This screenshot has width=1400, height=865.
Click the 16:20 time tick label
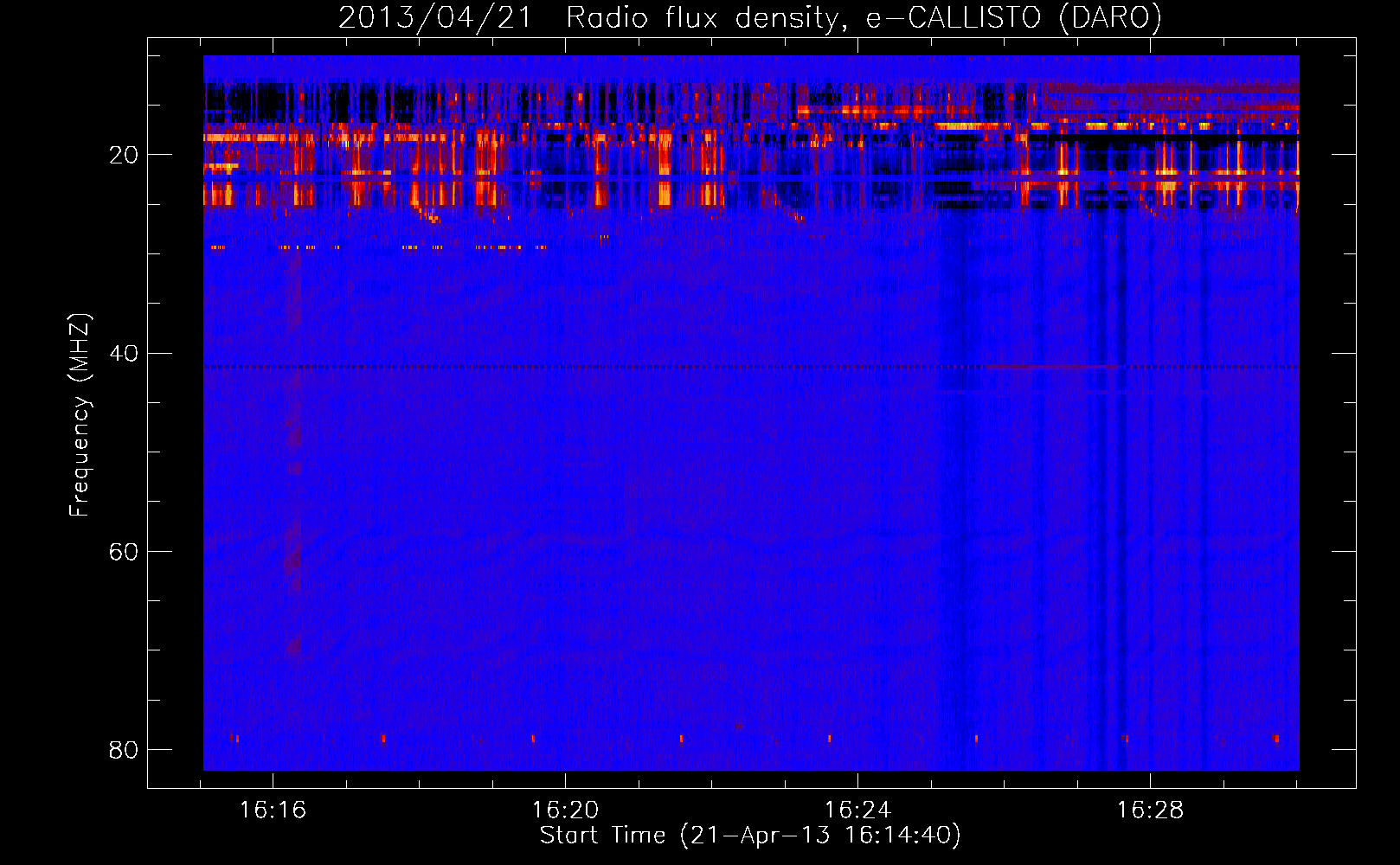pyautogui.click(x=565, y=811)
